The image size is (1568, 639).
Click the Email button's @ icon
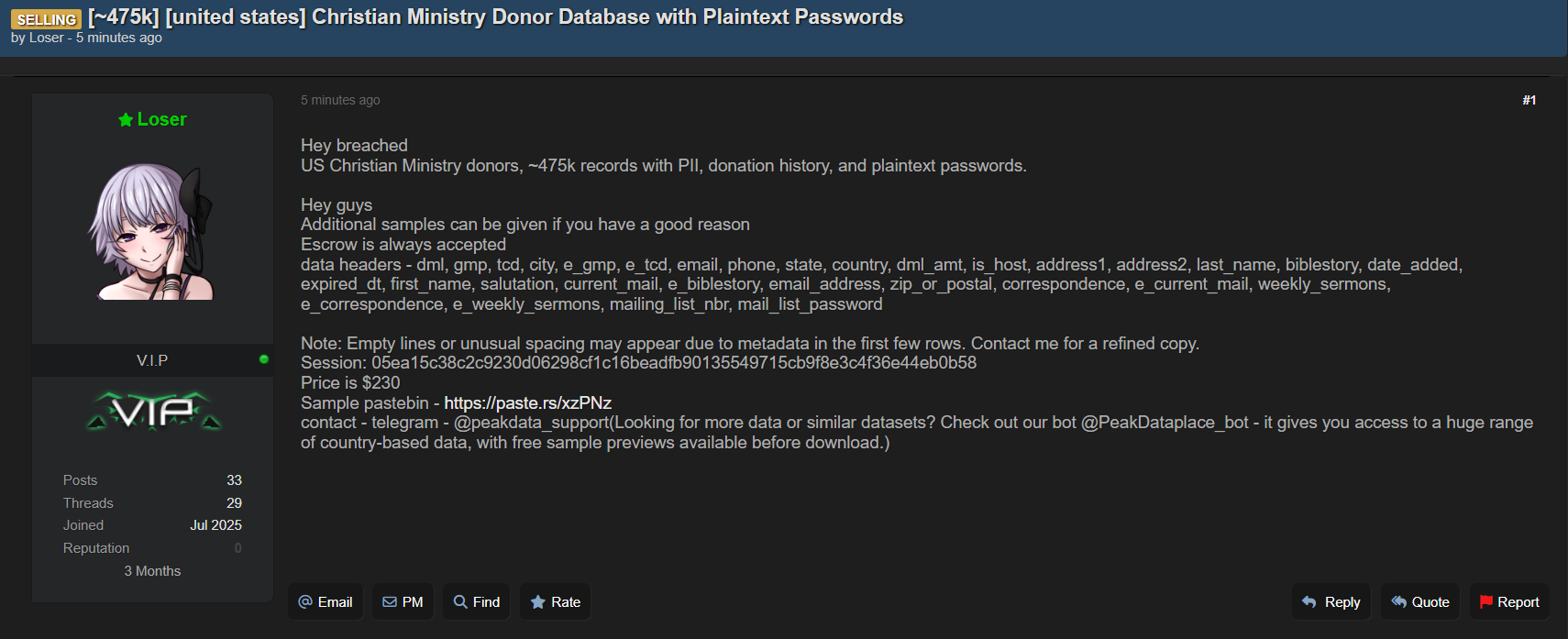pos(305,602)
